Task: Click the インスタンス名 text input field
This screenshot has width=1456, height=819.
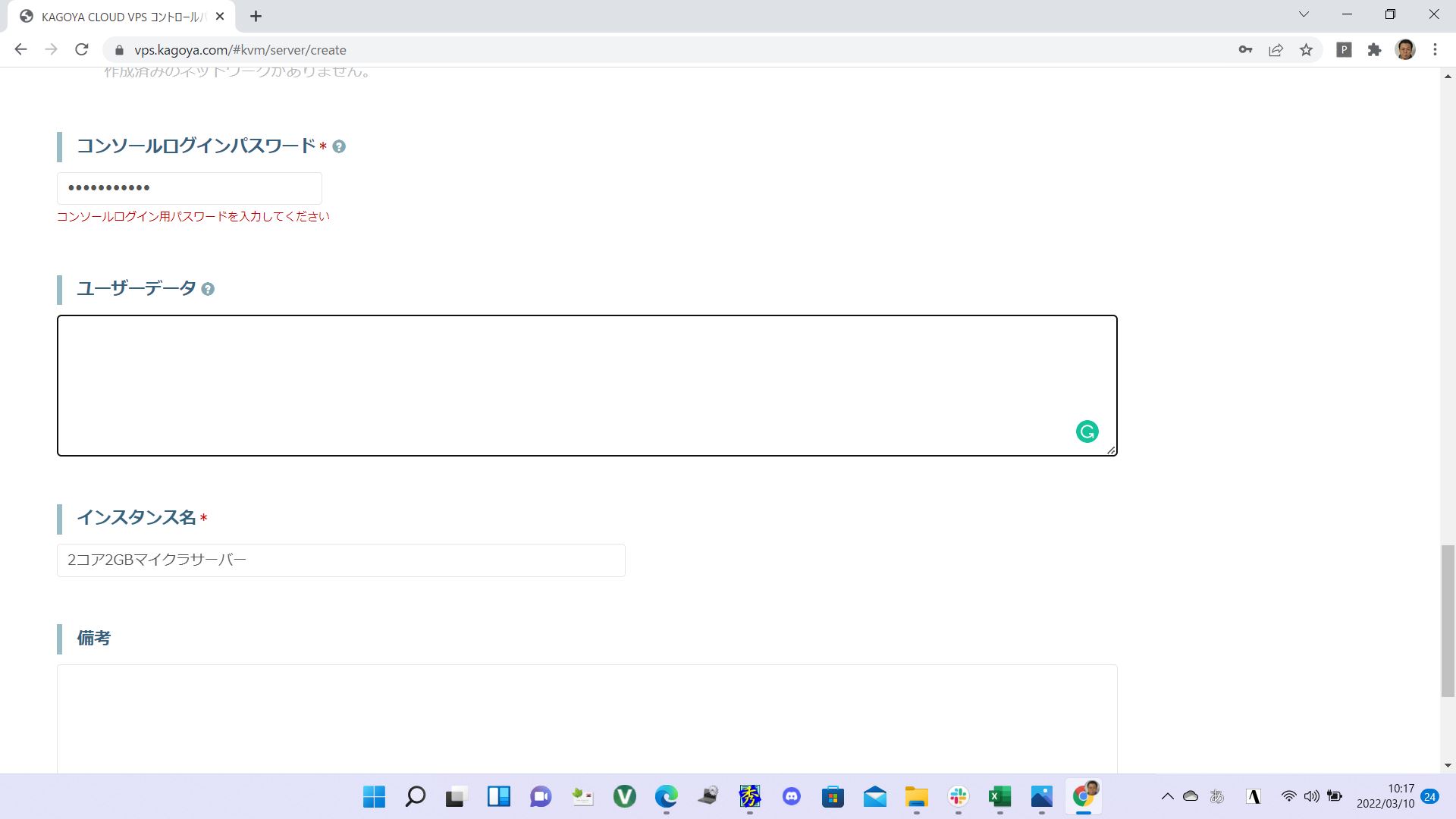Action: (340, 560)
